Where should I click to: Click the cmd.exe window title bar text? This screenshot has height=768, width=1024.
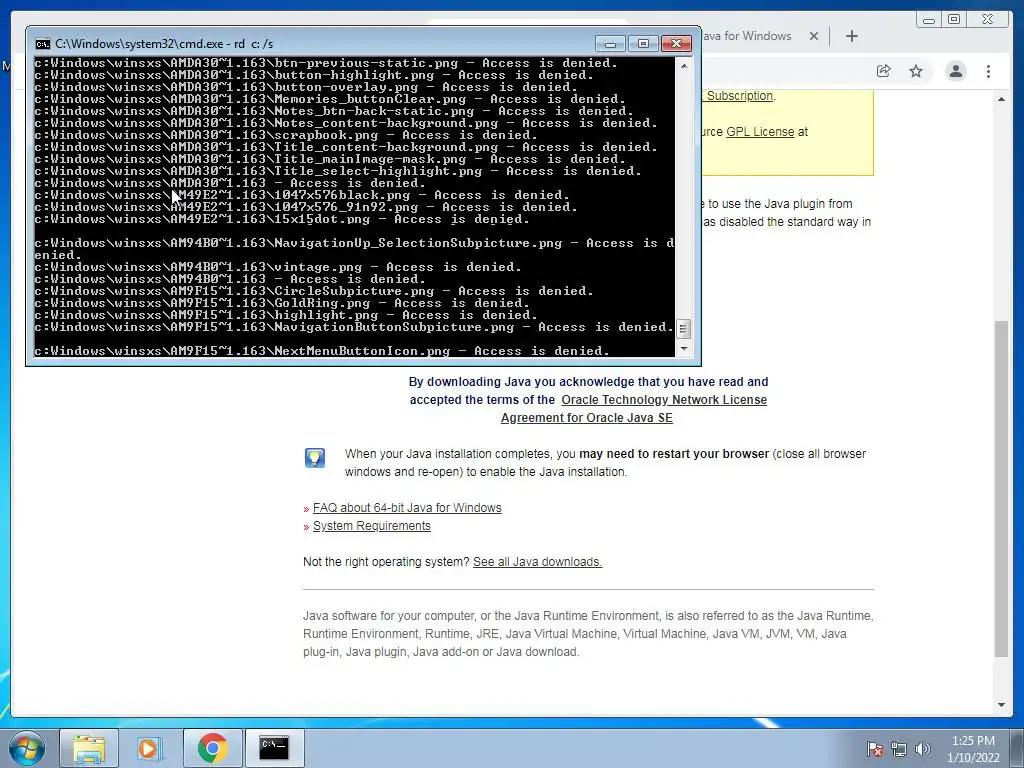point(164,44)
